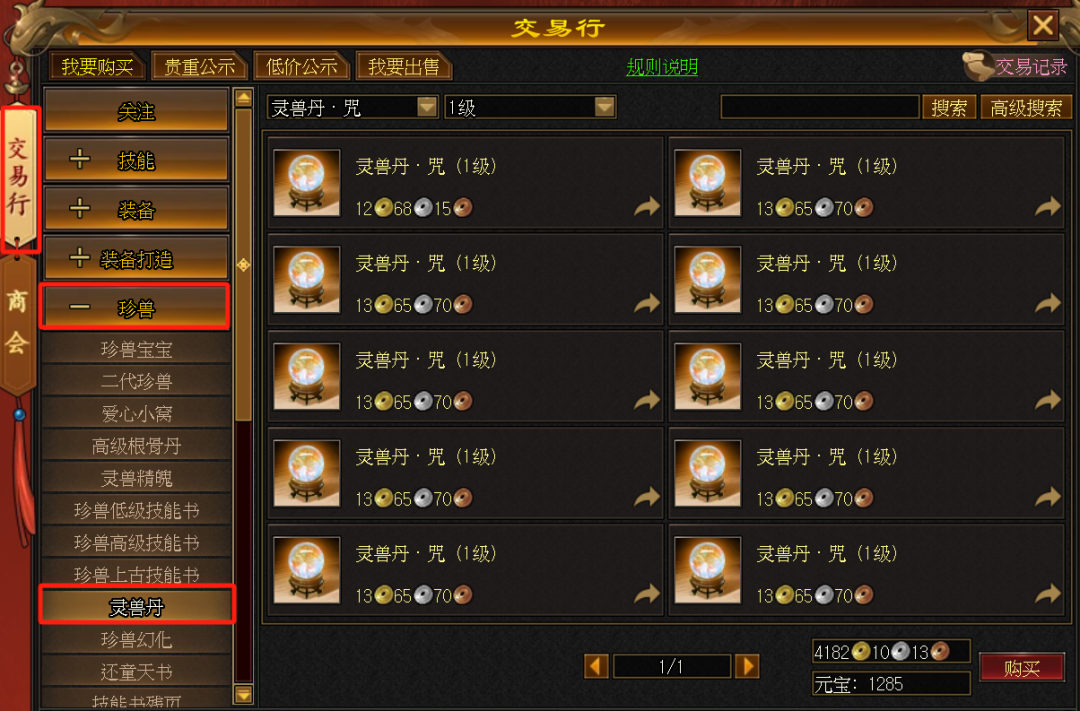
Task: Click the 购买 button
Action: tap(1021, 668)
